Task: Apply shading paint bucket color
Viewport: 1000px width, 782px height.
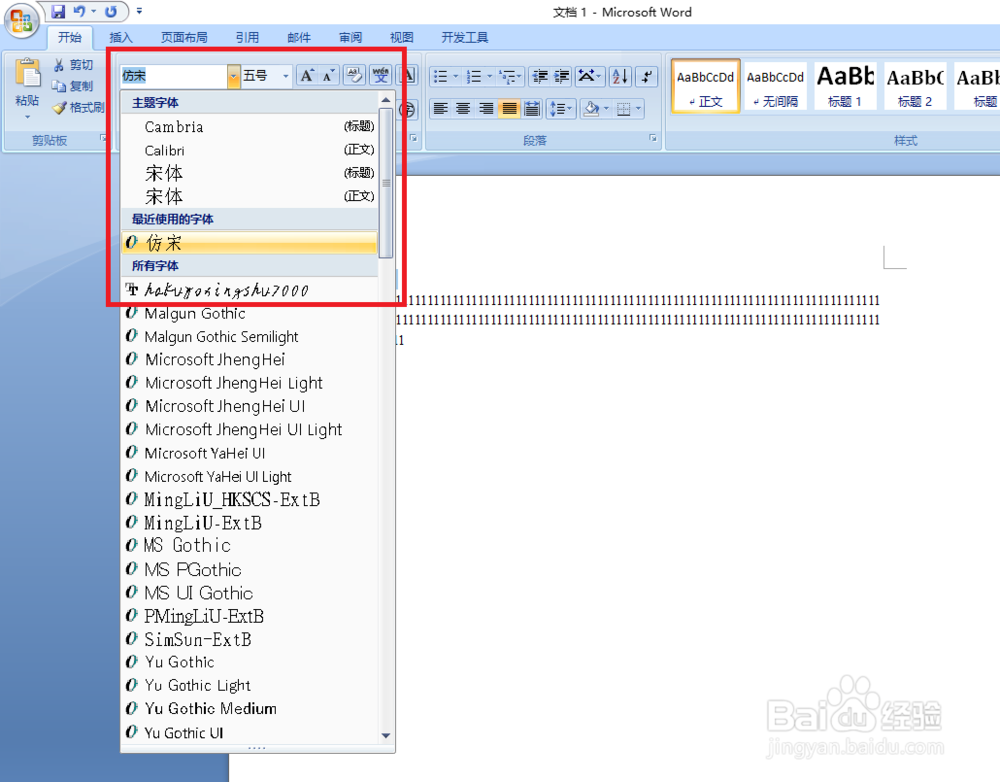Action: (591, 108)
